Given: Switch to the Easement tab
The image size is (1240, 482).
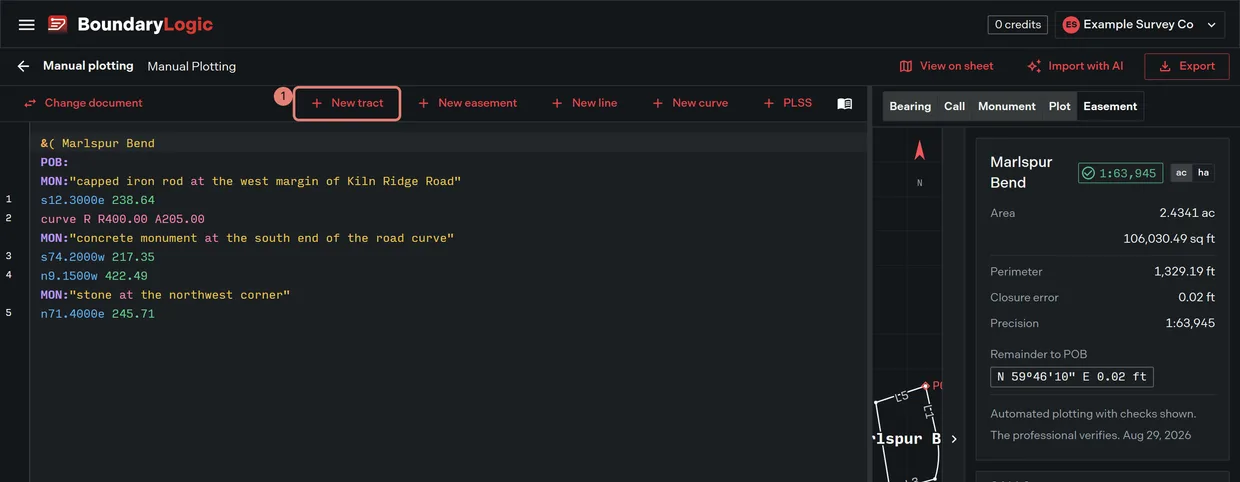Looking at the screenshot, I should (1110, 106).
